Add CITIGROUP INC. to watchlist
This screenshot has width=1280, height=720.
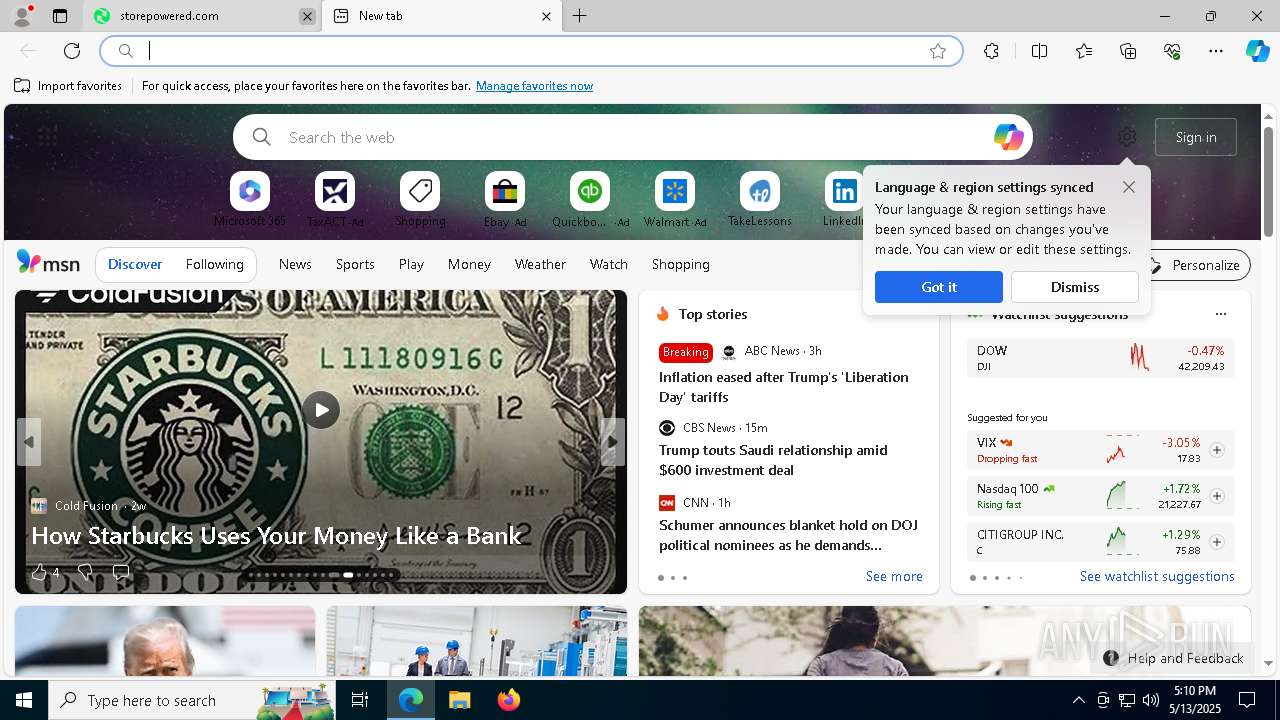(x=1217, y=542)
